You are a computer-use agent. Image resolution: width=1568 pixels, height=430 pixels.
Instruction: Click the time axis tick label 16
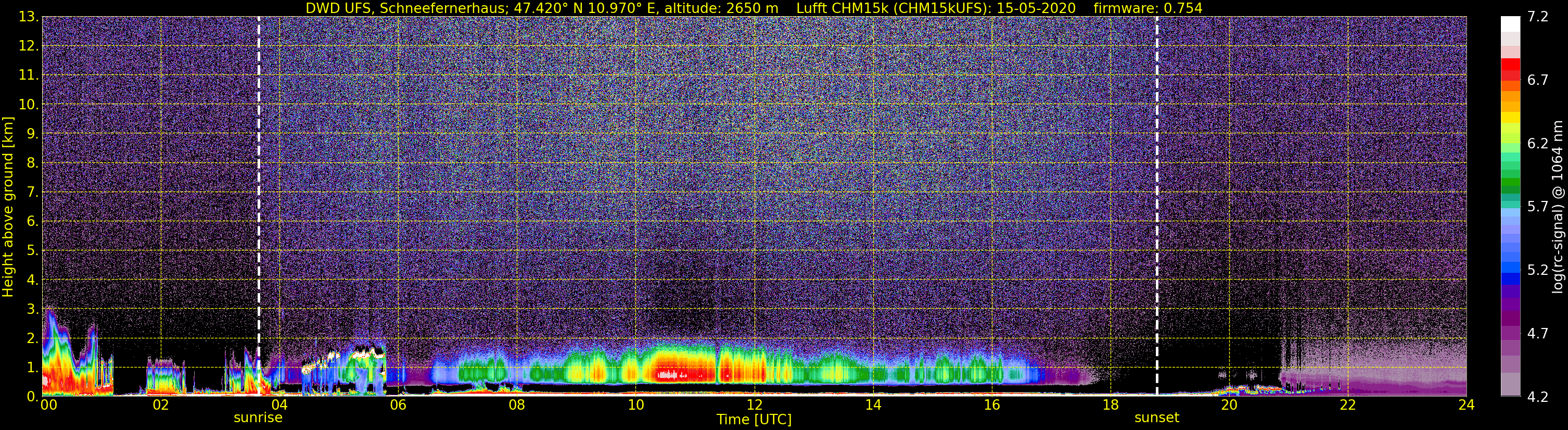(991, 405)
